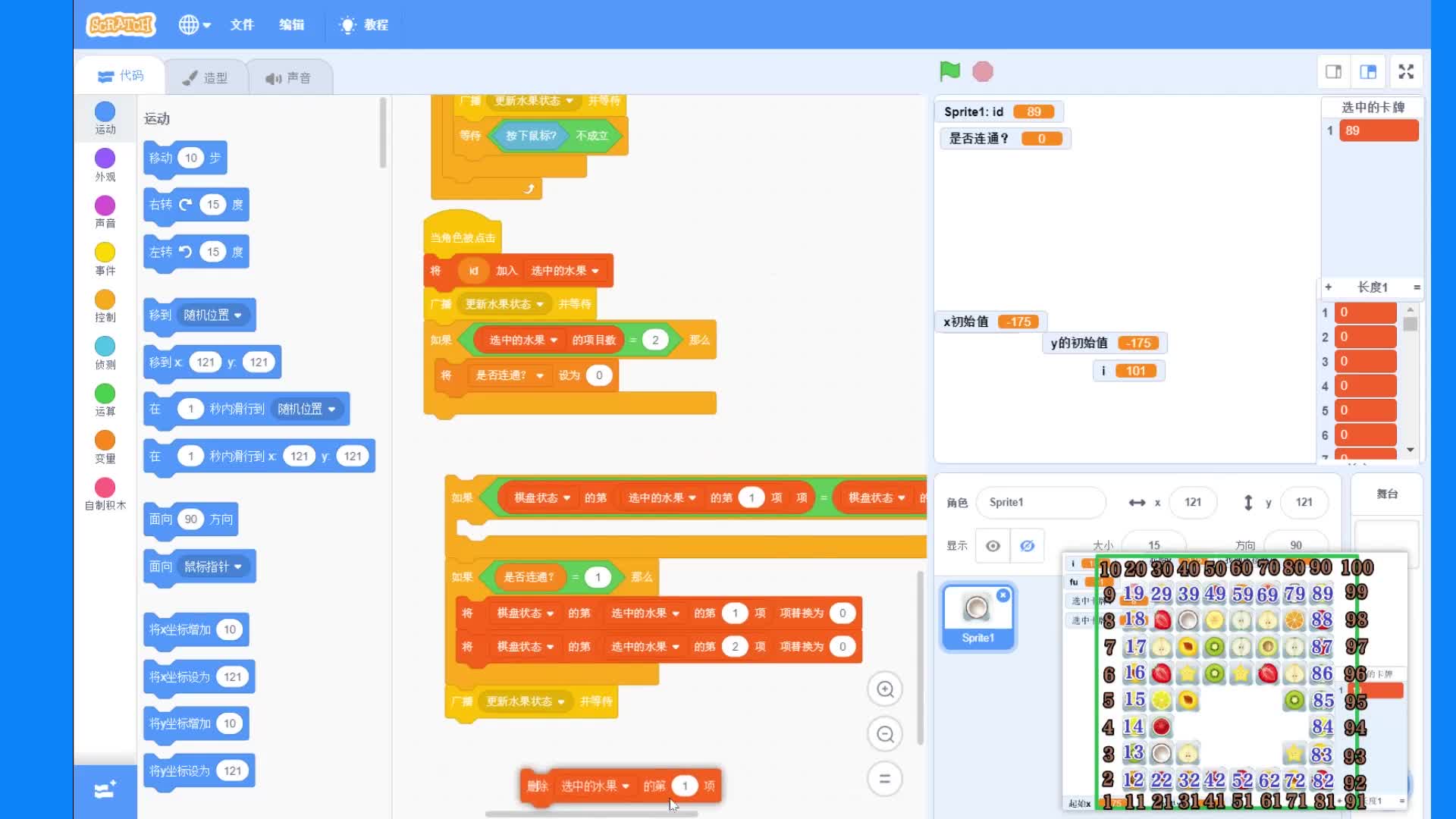
Task: Switch to the 声音 sounds tab
Action: tap(288, 77)
